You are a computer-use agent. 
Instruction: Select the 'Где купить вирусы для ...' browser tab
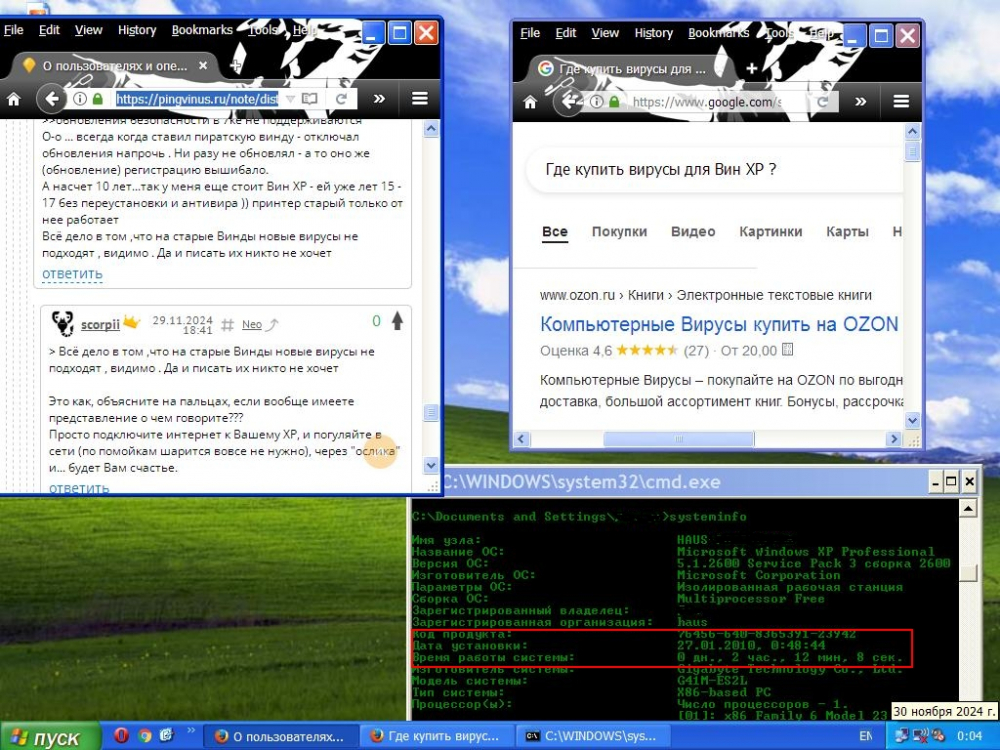click(633, 69)
